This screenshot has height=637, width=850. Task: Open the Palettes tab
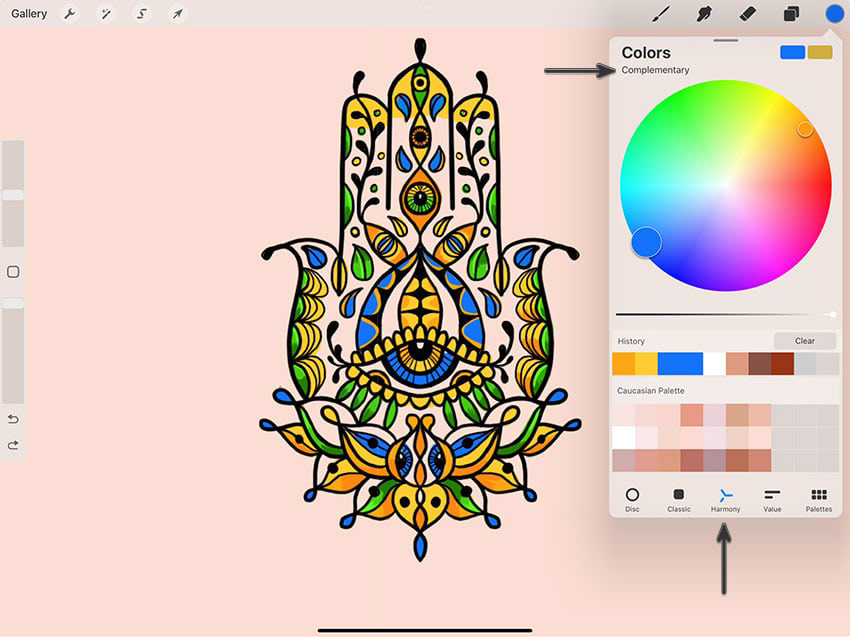pos(819,500)
